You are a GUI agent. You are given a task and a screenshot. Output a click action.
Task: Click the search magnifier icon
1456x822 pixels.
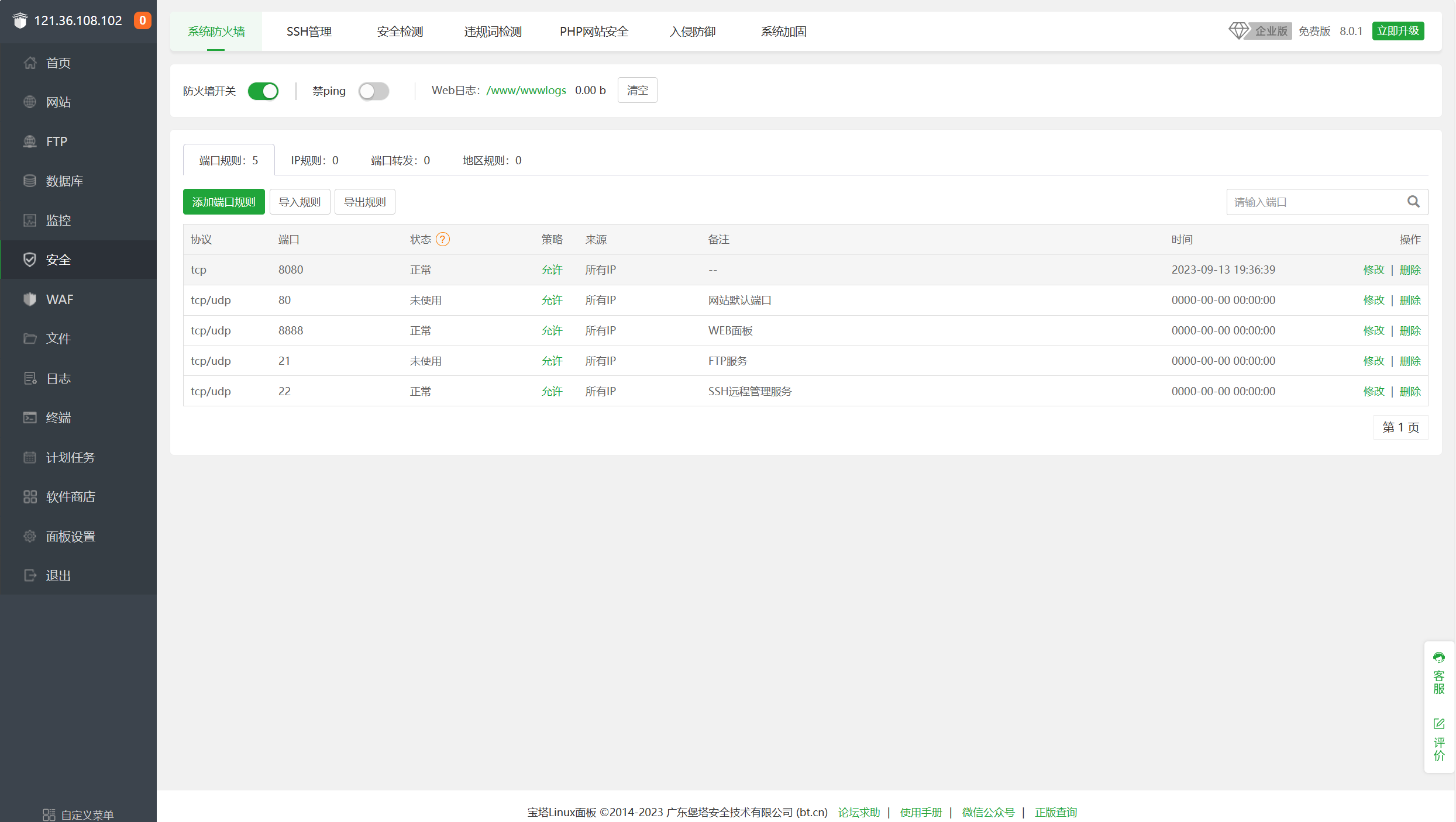(x=1413, y=202)
